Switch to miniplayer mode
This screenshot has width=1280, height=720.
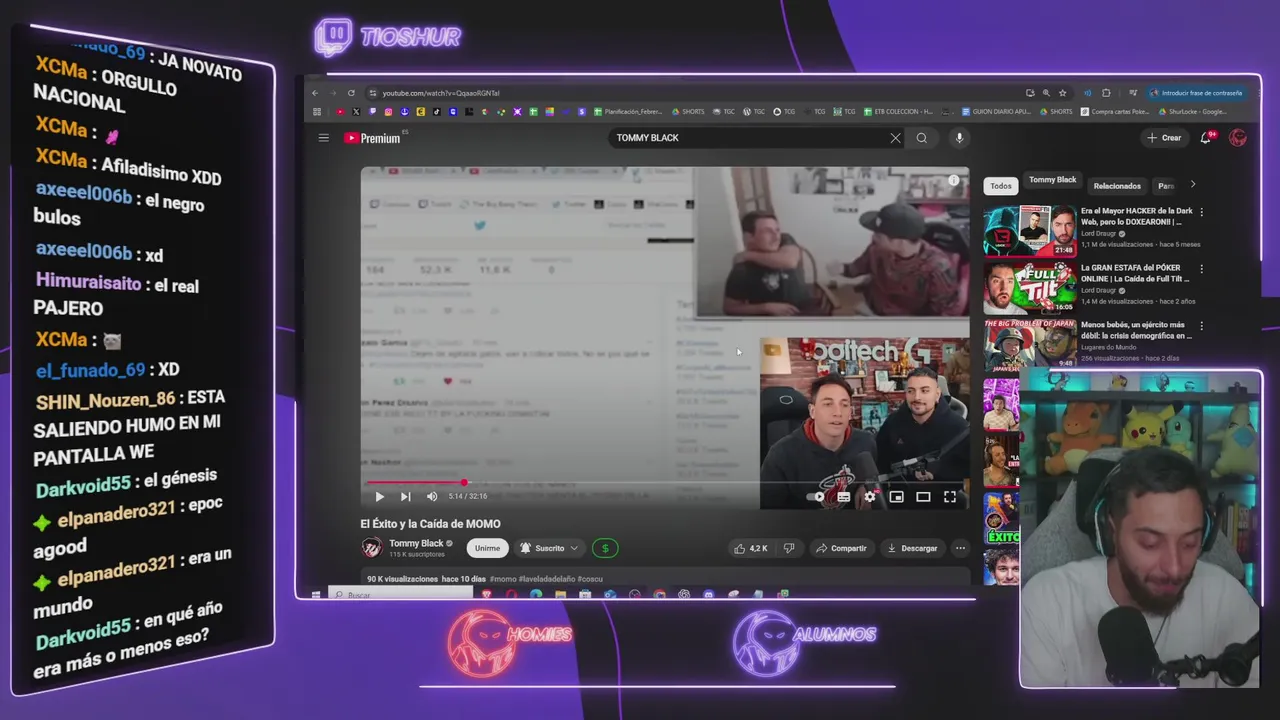click(x=896, y=496)
